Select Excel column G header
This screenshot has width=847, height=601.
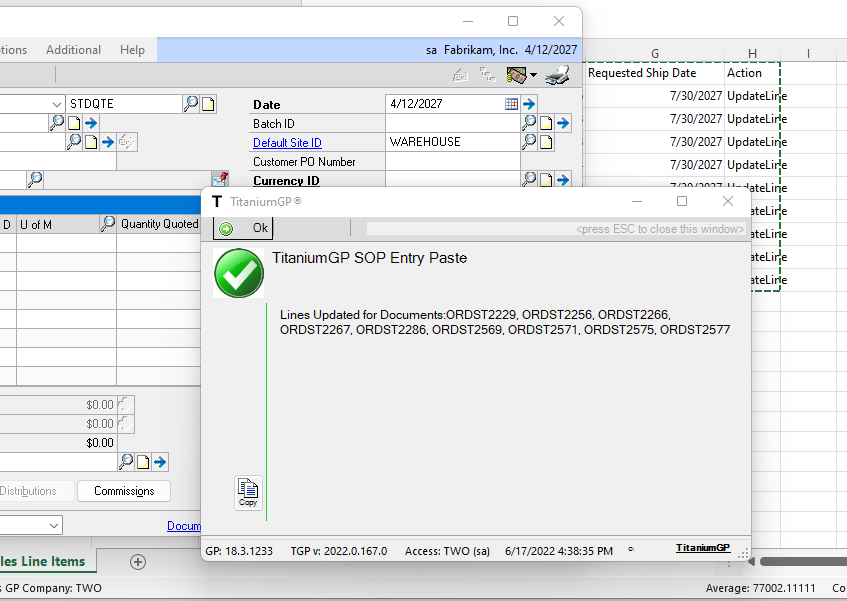pos(655,53)
